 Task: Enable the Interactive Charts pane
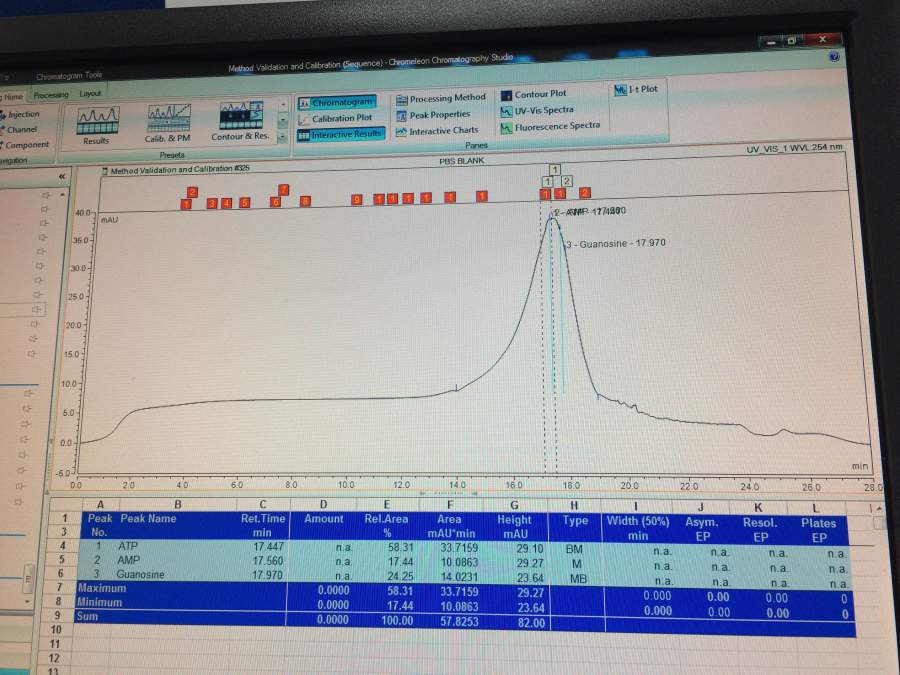(437, 131)
